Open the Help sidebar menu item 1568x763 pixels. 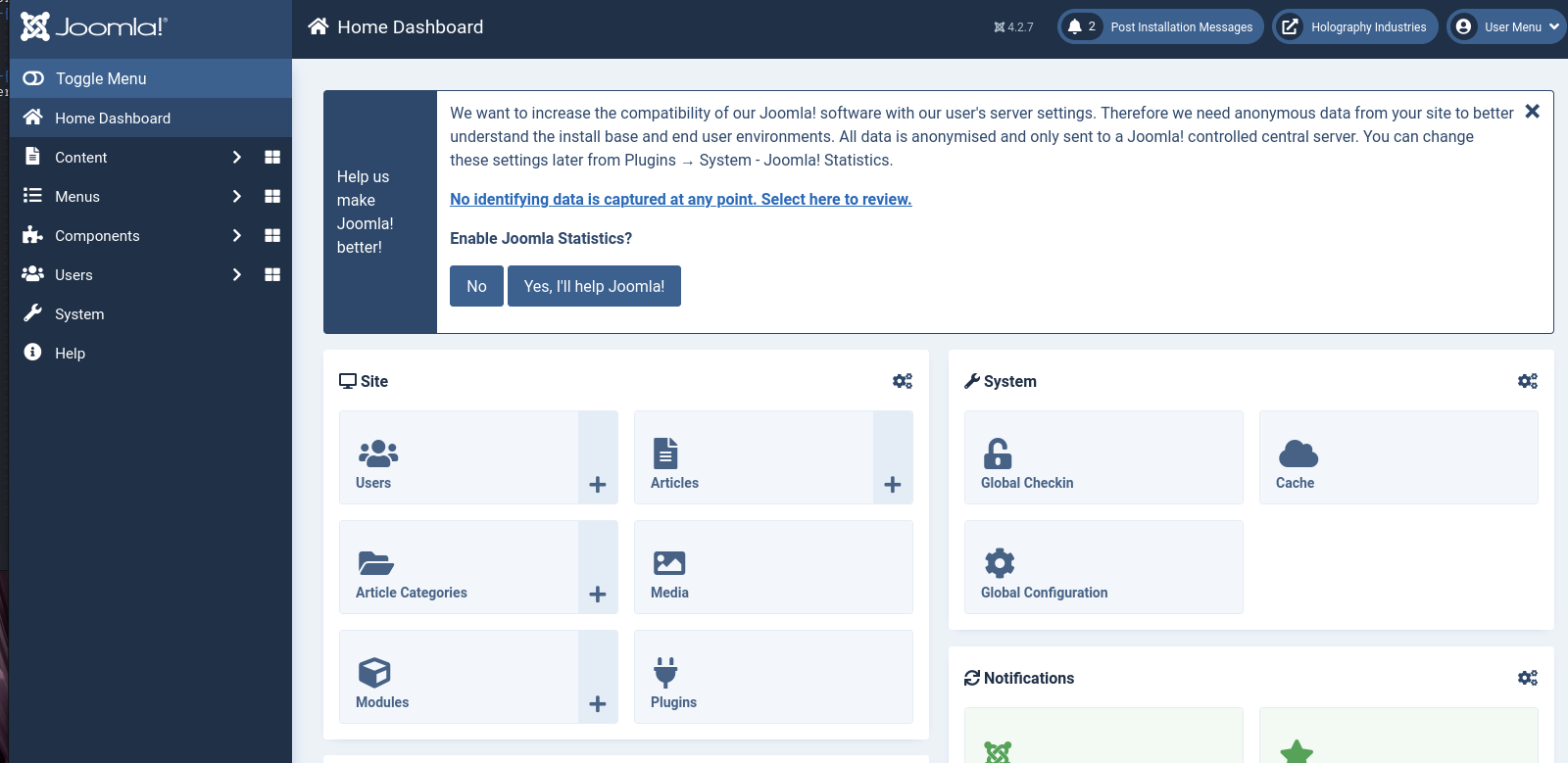click(151, 353)
